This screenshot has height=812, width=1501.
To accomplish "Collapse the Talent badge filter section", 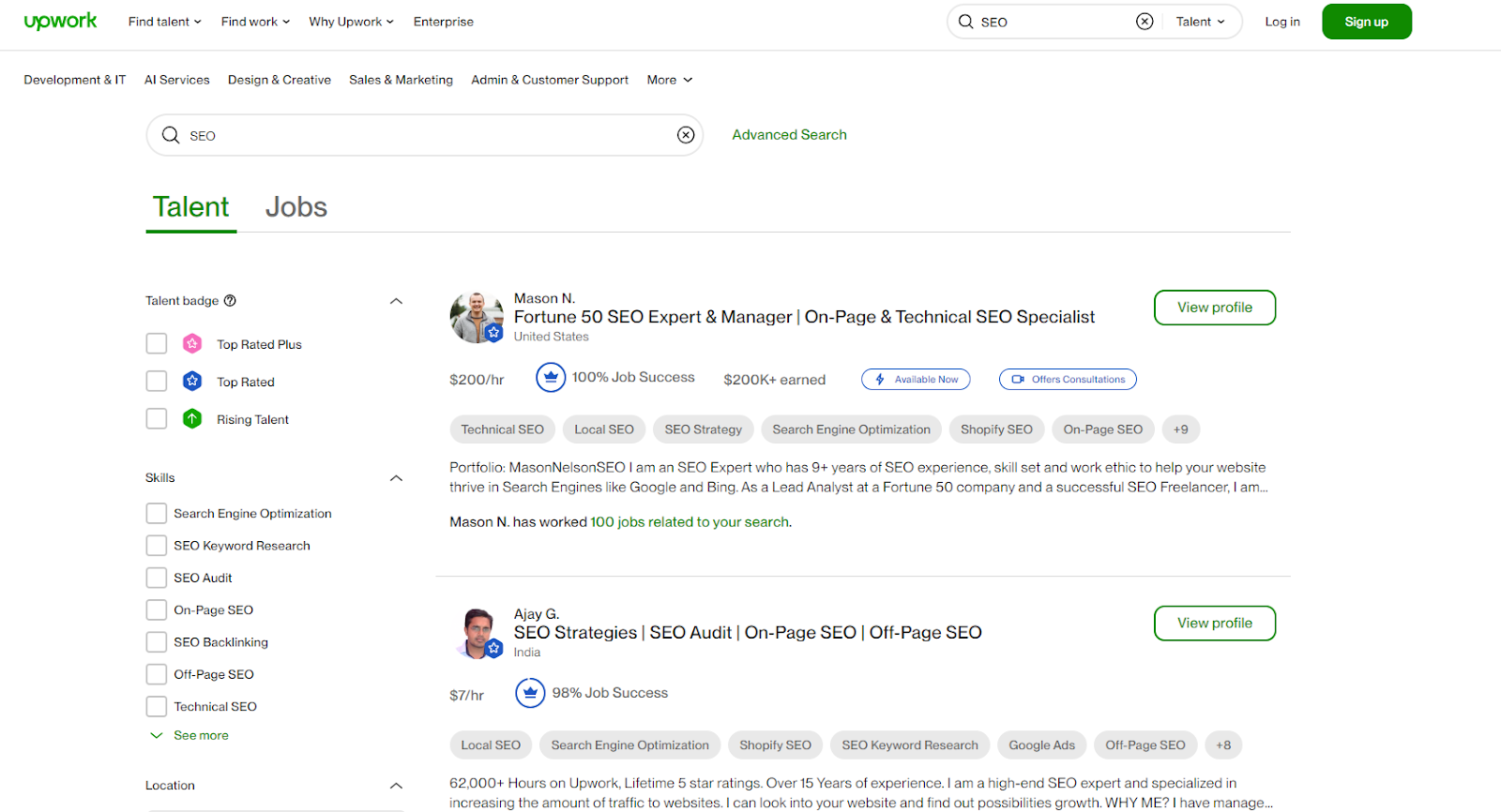I will [x=396, y=301].
